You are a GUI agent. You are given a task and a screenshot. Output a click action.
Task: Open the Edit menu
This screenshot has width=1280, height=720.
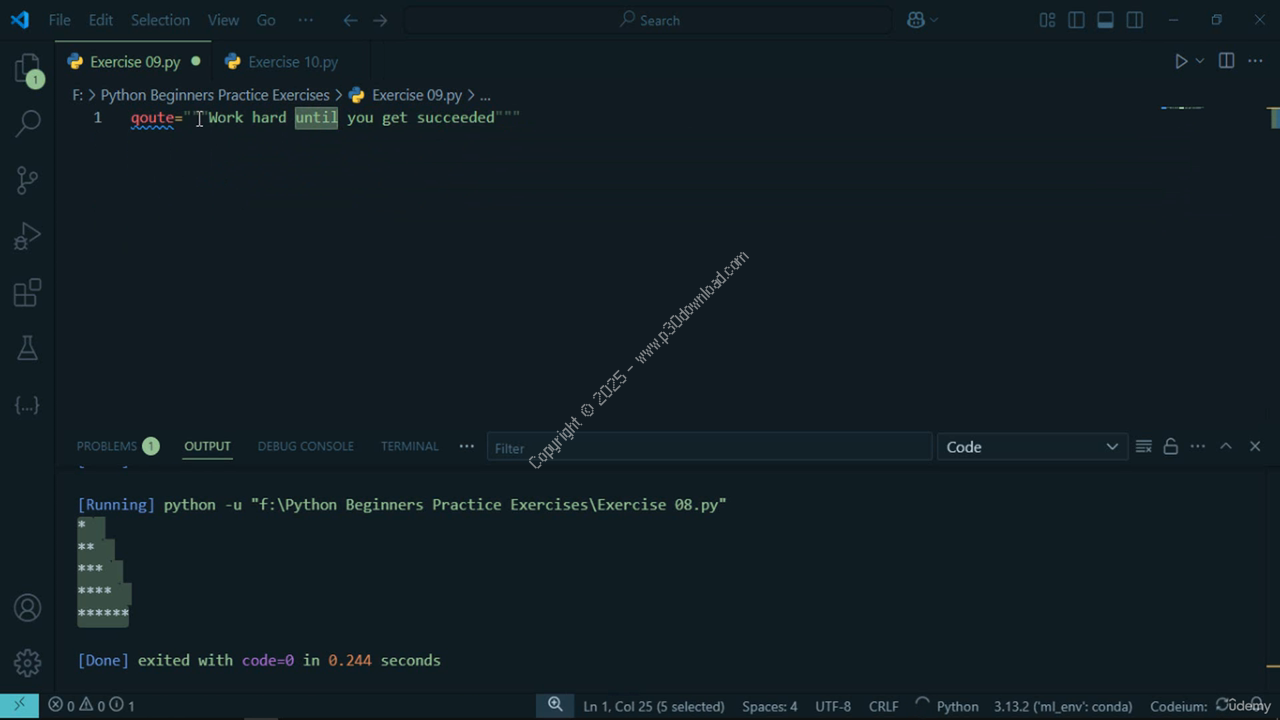point(100,20)
